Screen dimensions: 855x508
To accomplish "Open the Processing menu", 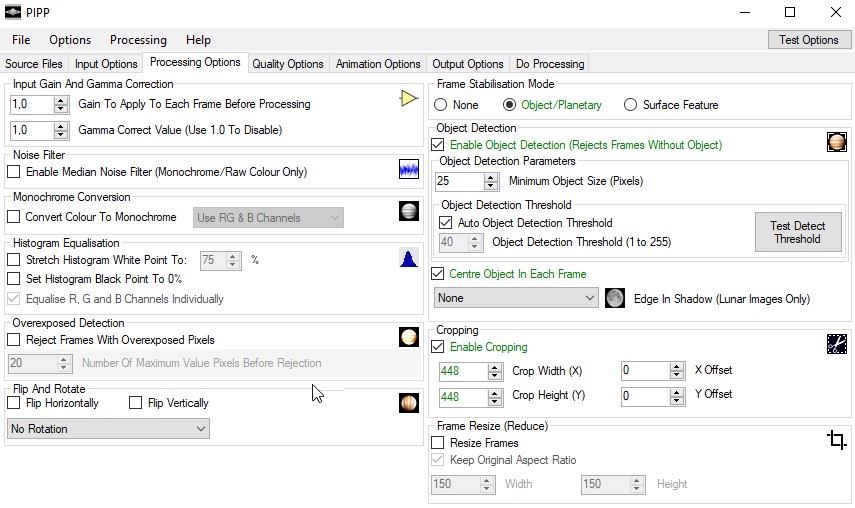I will [x=138, y=40].
